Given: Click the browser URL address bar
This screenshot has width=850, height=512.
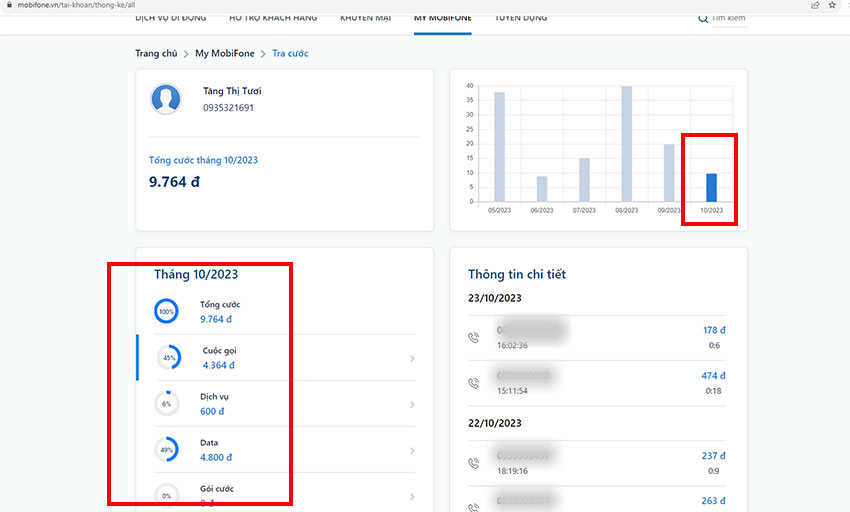Looking at the screenshot, I should [76, 5].
